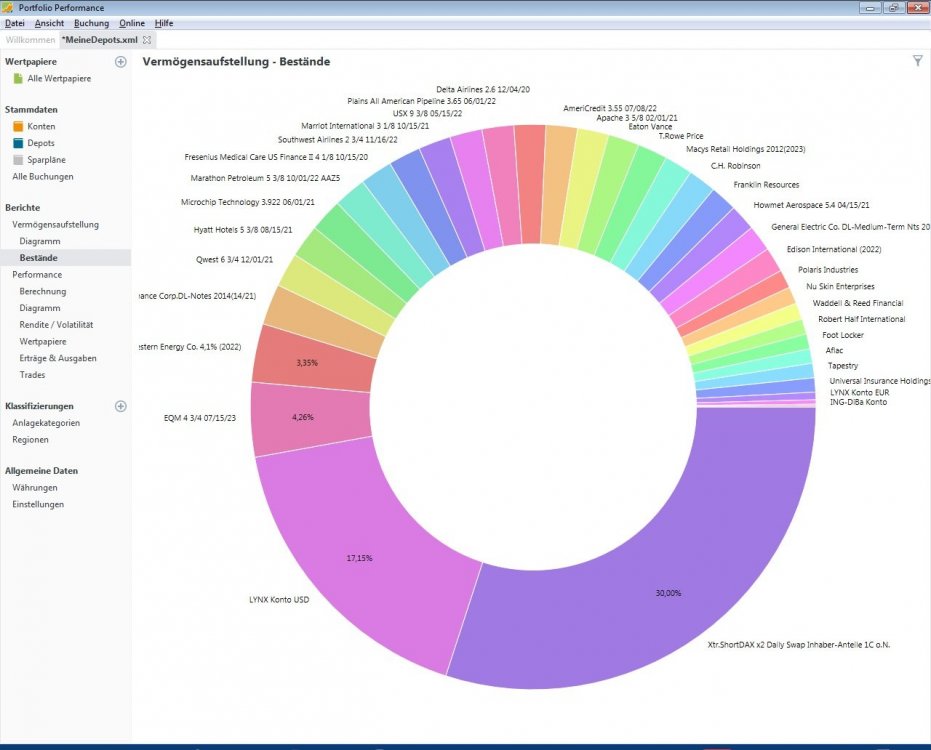Click the orange Konten icon
Viewport: 931px width, 750px height.
[x=18, y=127]
